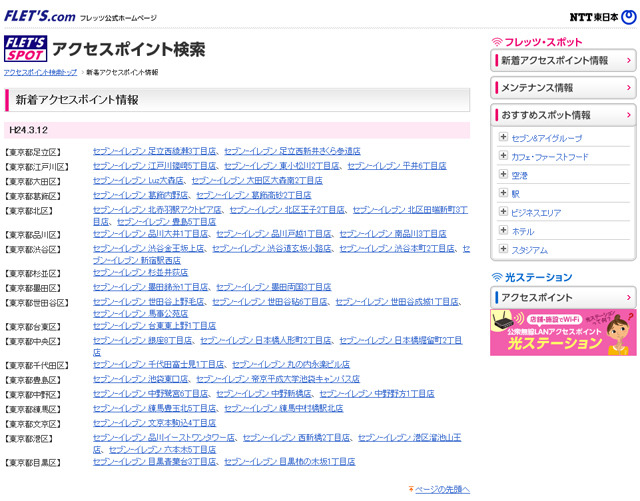This screenshot has width=640, height=501.
Task: Open セブン-イレブン 中野野方1丁目店 link
Action: [377, 394]
